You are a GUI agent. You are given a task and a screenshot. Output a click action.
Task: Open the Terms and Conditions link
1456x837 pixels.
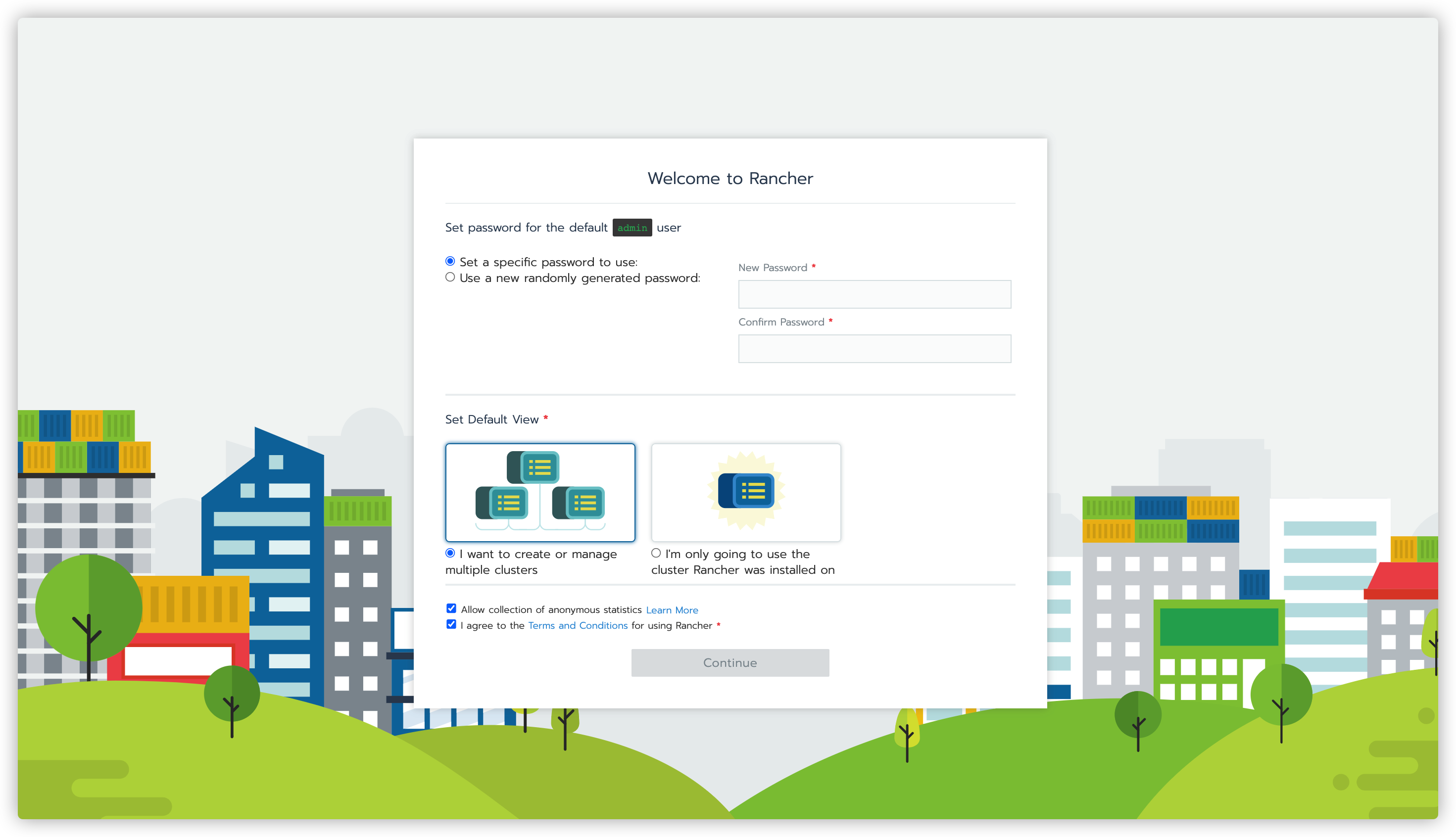click(578, 625)
